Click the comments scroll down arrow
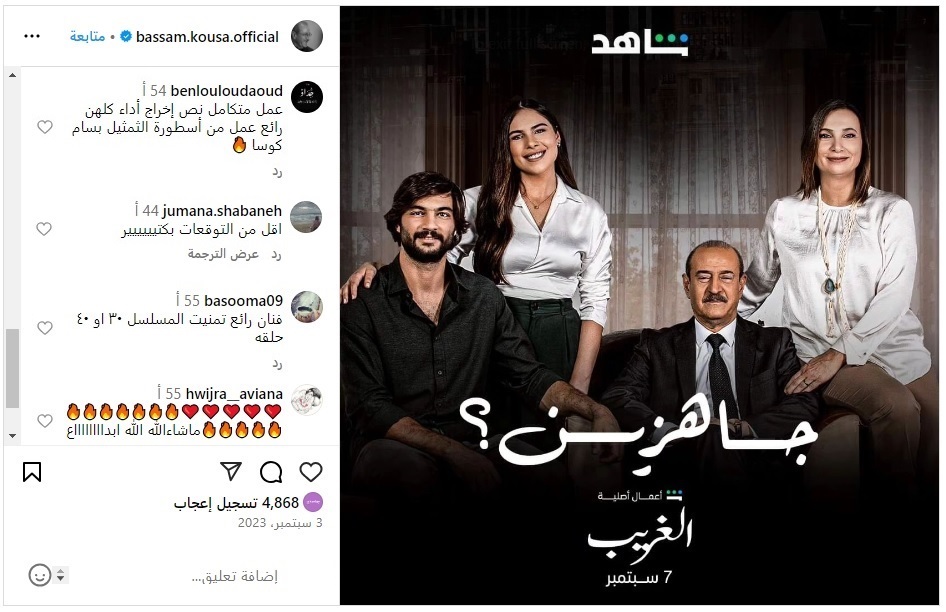946x612 pixels. point(12,436)
